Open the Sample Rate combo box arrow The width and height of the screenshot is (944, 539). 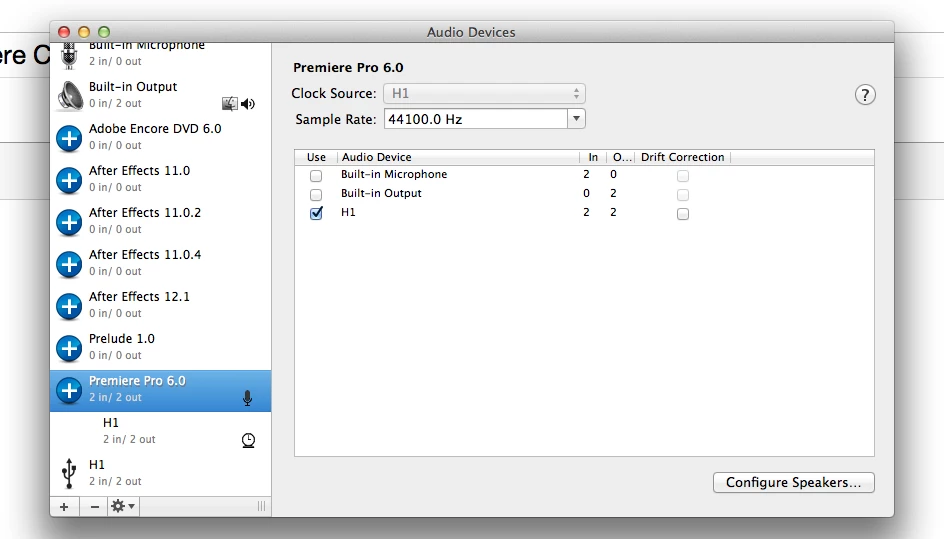pos(576,119)
